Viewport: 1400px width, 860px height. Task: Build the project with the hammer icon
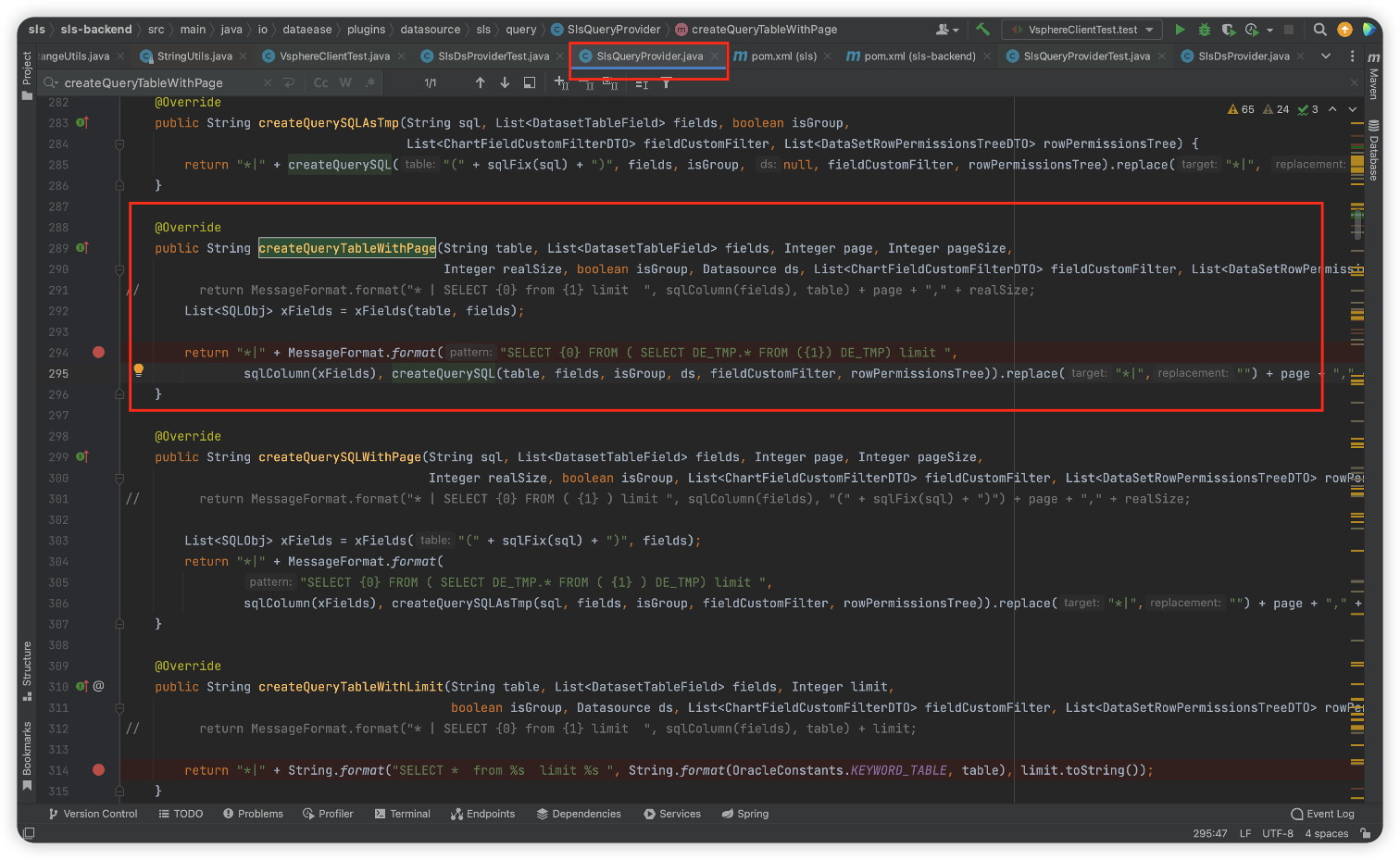tap(982, 30)
